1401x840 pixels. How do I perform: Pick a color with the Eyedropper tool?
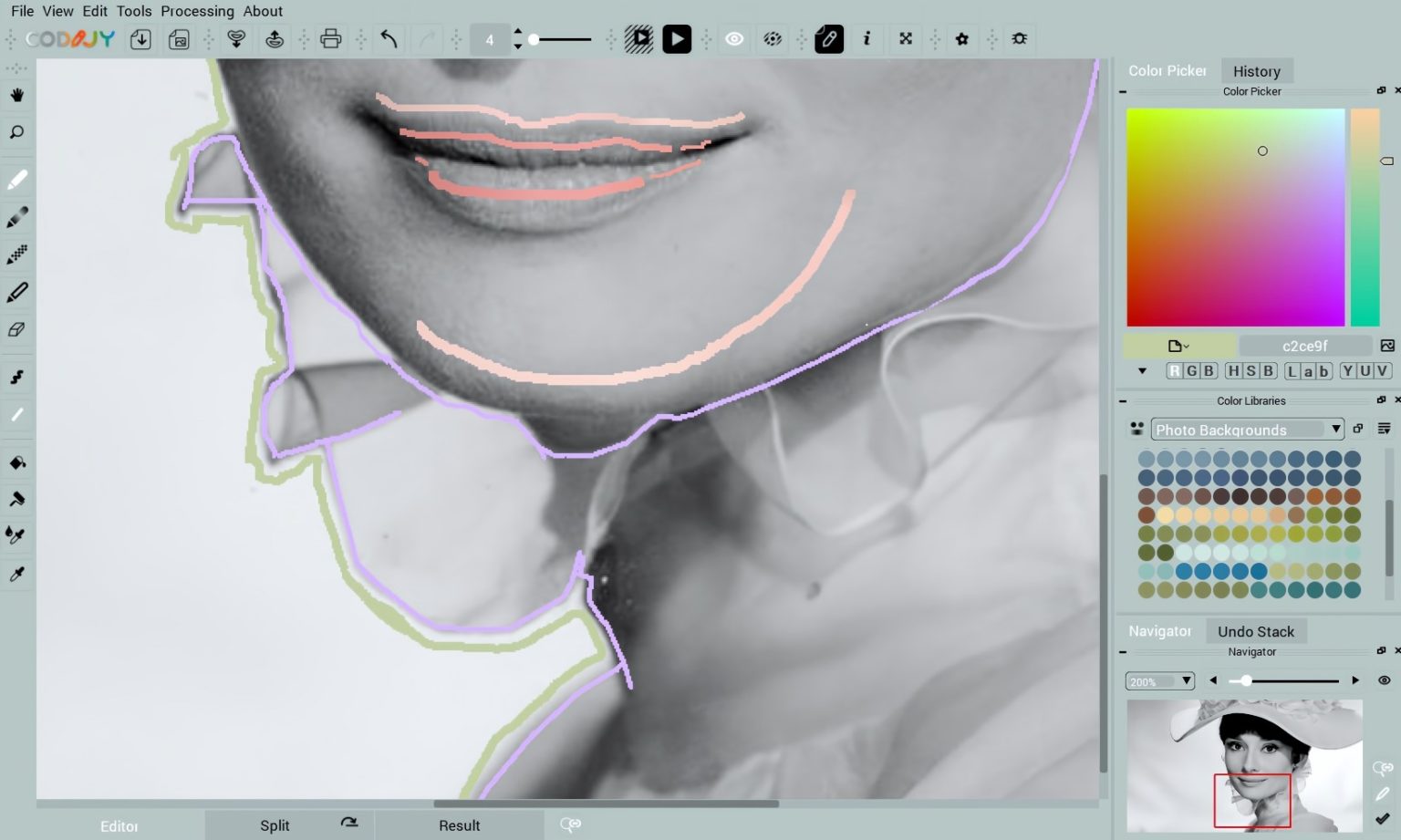[16, 573]
